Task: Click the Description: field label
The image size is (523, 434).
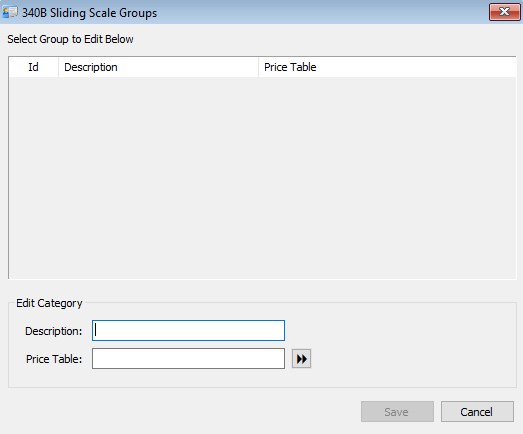Action: click(54, 331)
